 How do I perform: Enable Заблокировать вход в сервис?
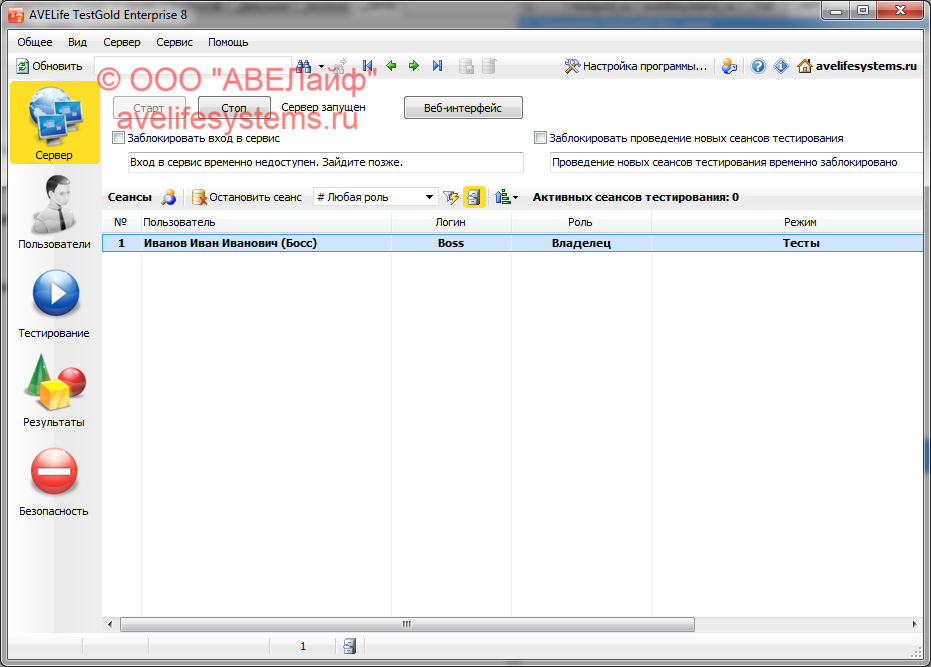(117, 137)
